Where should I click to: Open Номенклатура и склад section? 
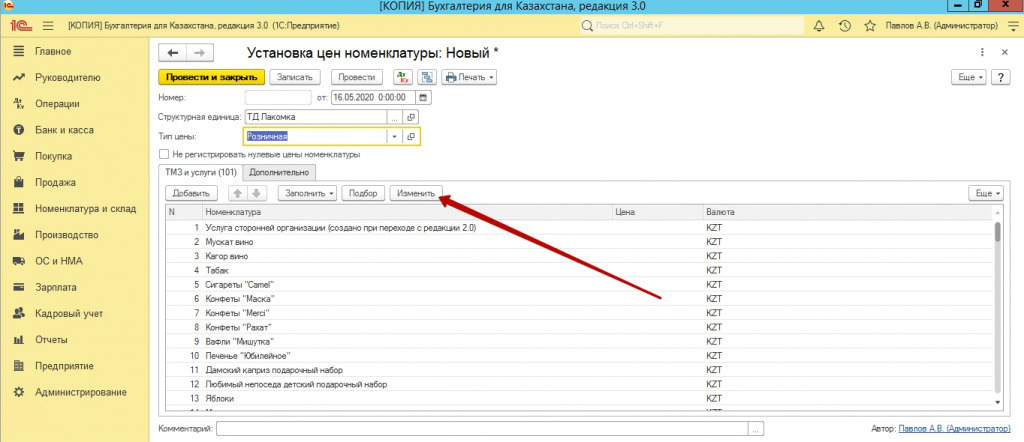[85, 209]
